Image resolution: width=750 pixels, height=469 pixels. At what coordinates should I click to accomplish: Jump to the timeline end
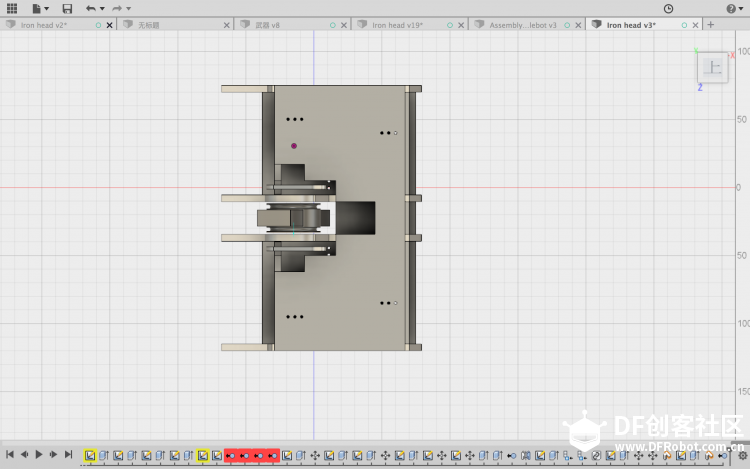(x=69, y=455)
